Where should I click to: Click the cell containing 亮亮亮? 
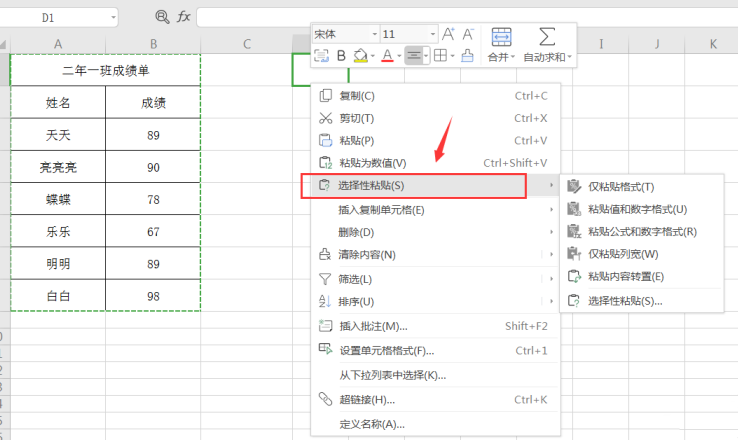click(58, 167)
